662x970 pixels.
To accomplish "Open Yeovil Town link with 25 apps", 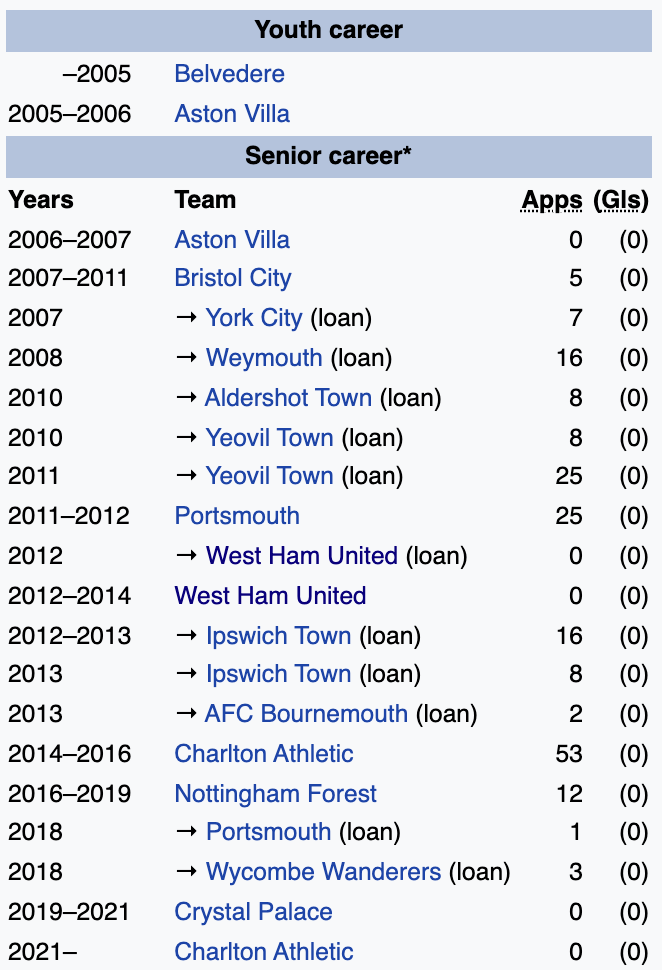I will [x=269, y=476].
